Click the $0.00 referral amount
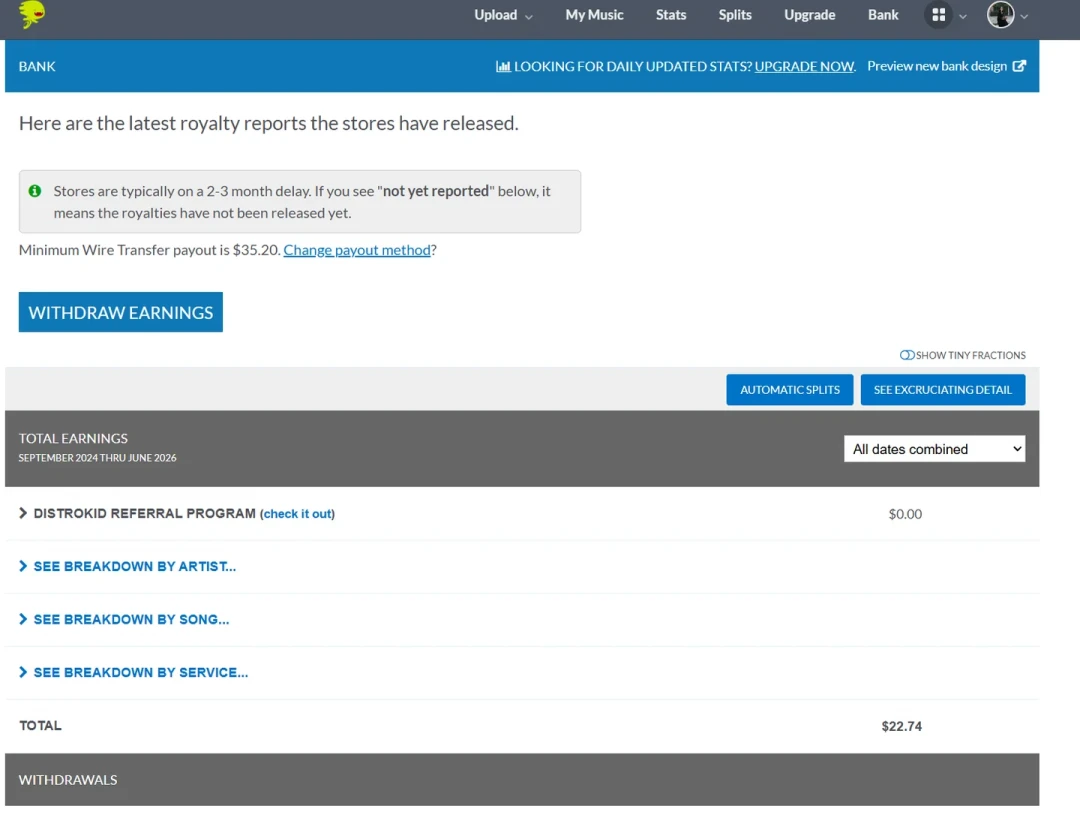 click(x=905, y=515)
